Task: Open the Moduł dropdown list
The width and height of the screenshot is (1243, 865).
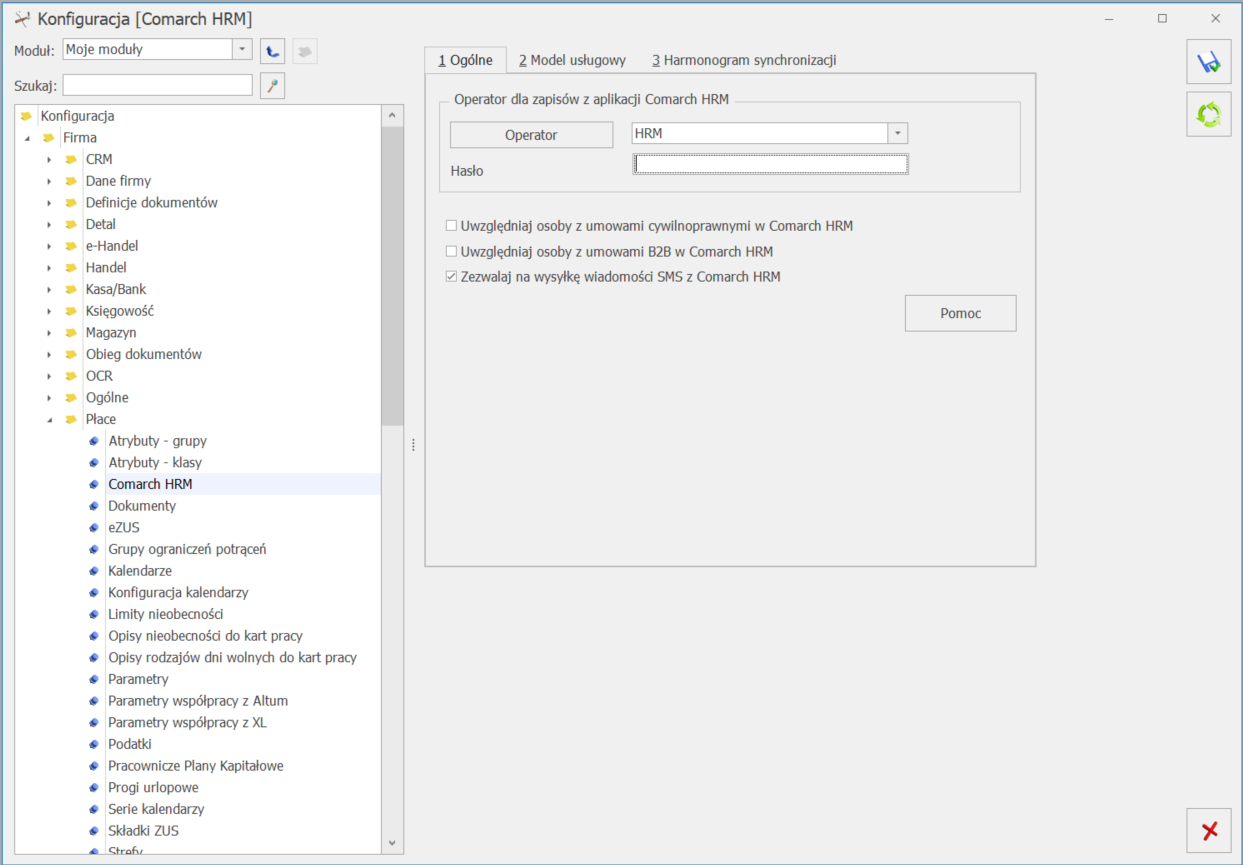Action: tap(242, 50)
